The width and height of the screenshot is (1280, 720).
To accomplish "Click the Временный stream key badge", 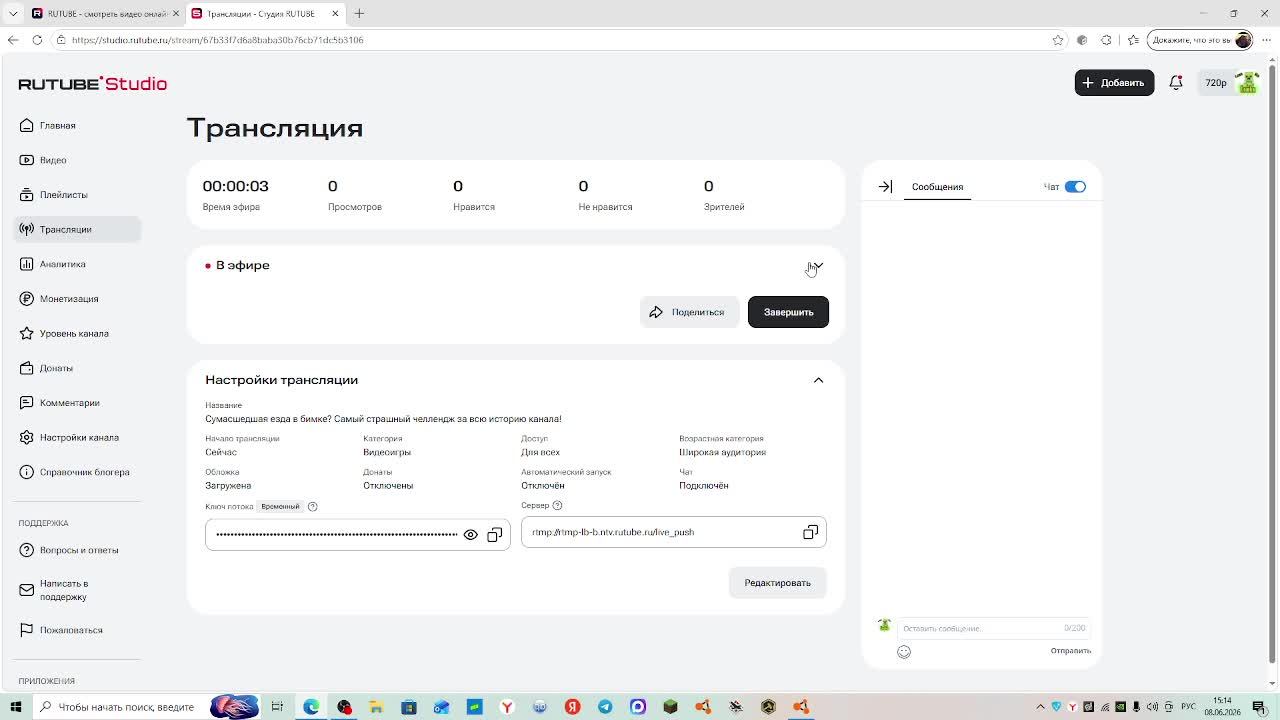I will [x=280, y=507].
